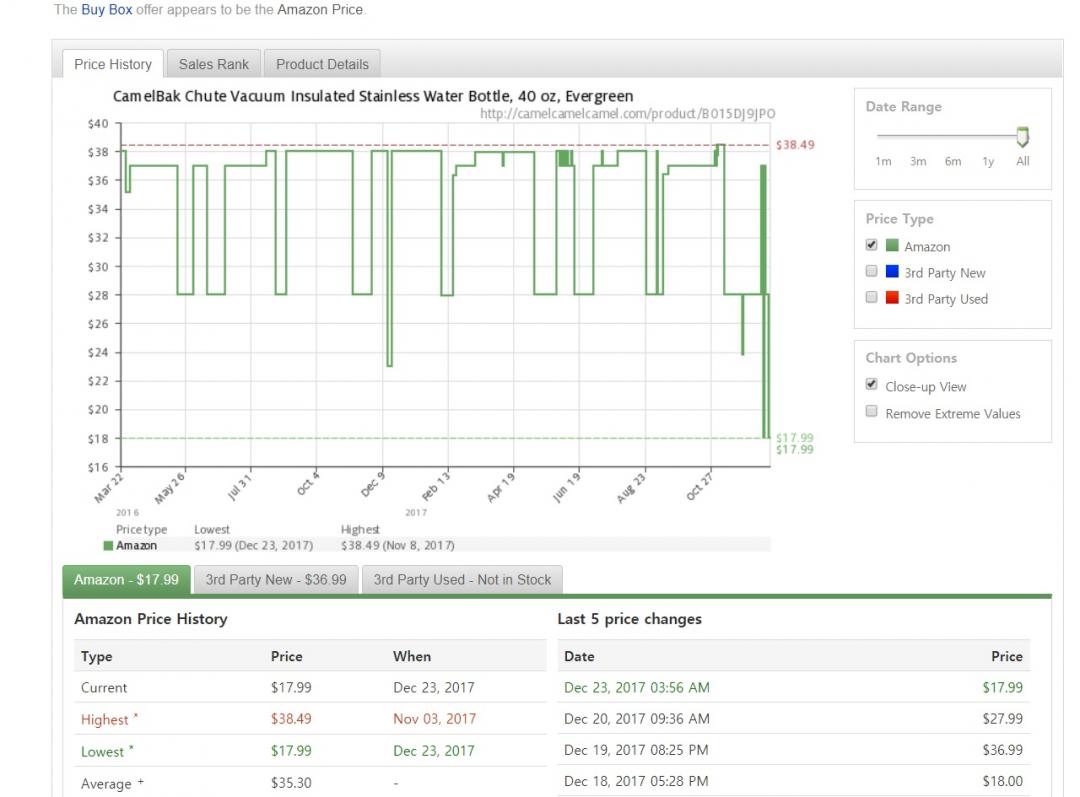Click the green Amazon legend square below chart
This screenshot has height=797, width=1080.
[108, 546]
